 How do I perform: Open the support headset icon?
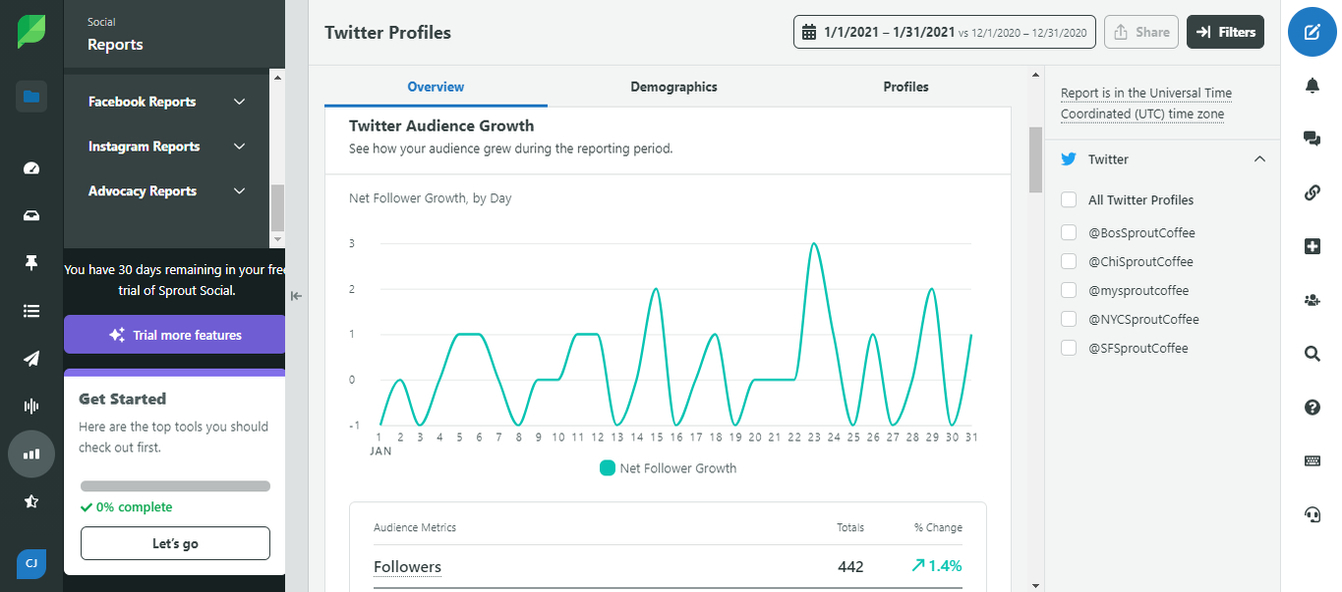point(1312,514)
